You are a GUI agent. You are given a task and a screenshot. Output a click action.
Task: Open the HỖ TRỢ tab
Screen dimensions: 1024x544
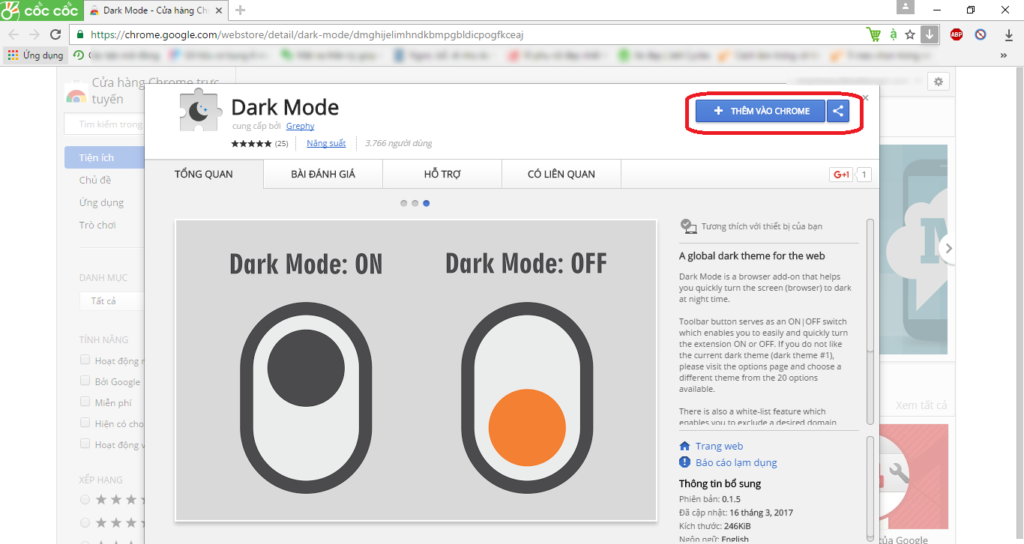click(442, 175)
